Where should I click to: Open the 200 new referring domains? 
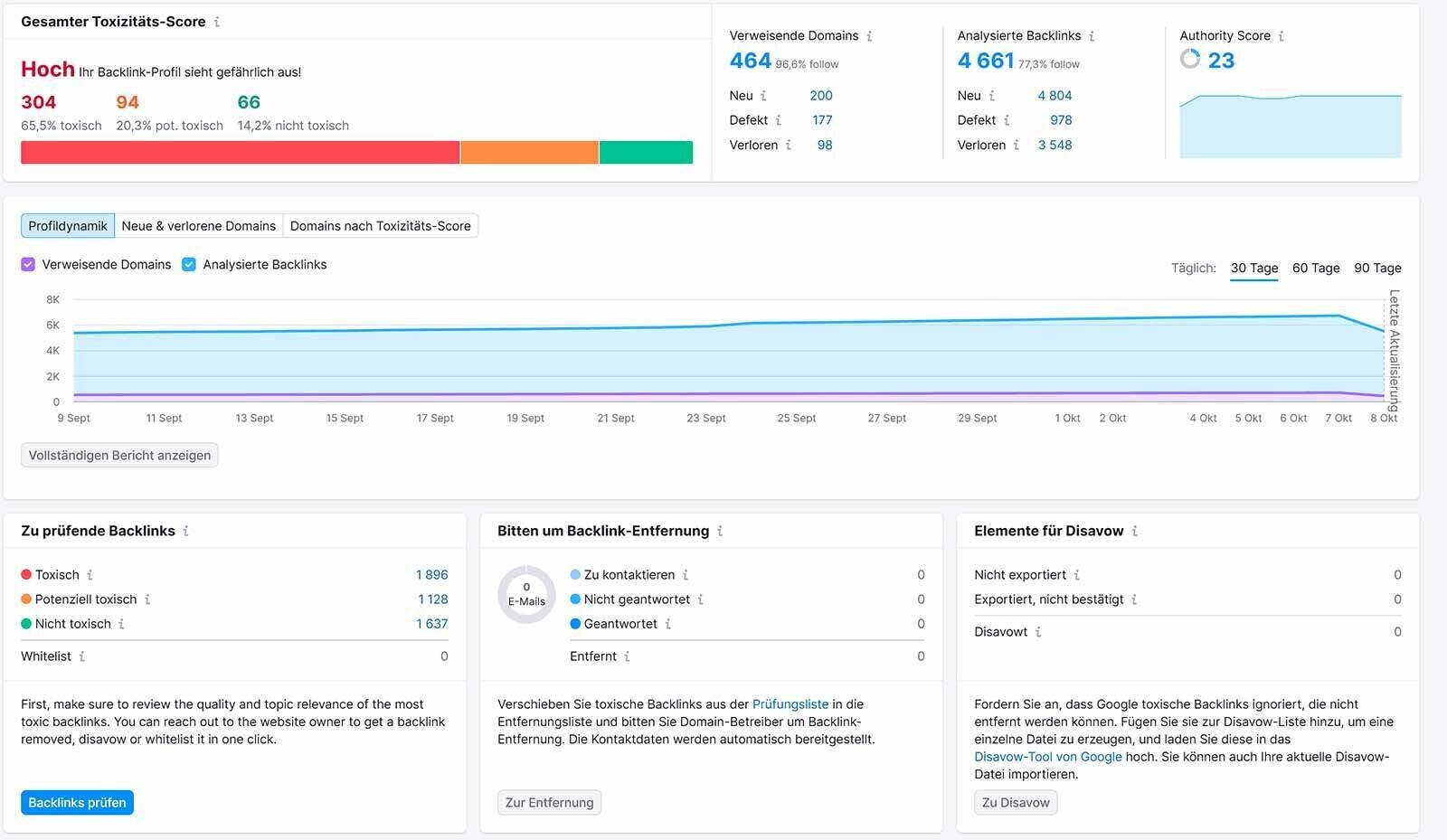point(821,96)
